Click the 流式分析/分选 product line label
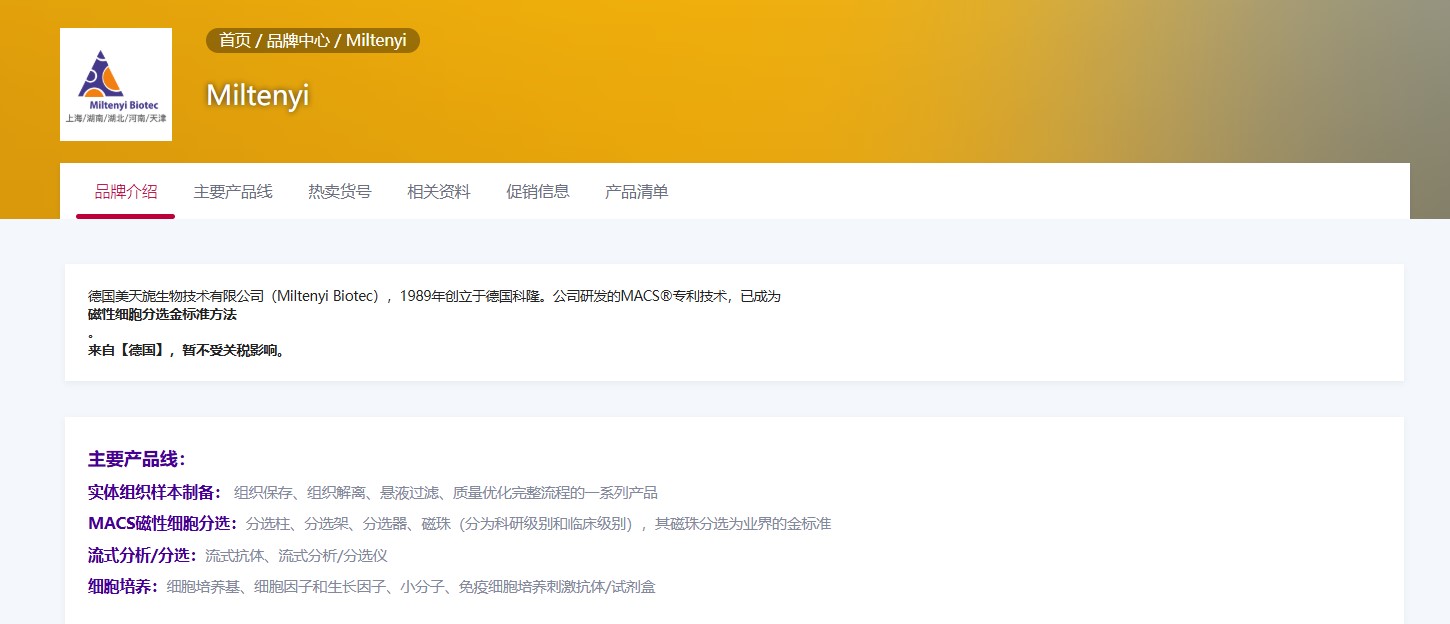This screenshot has height=624, width=1450. (141, 555)
